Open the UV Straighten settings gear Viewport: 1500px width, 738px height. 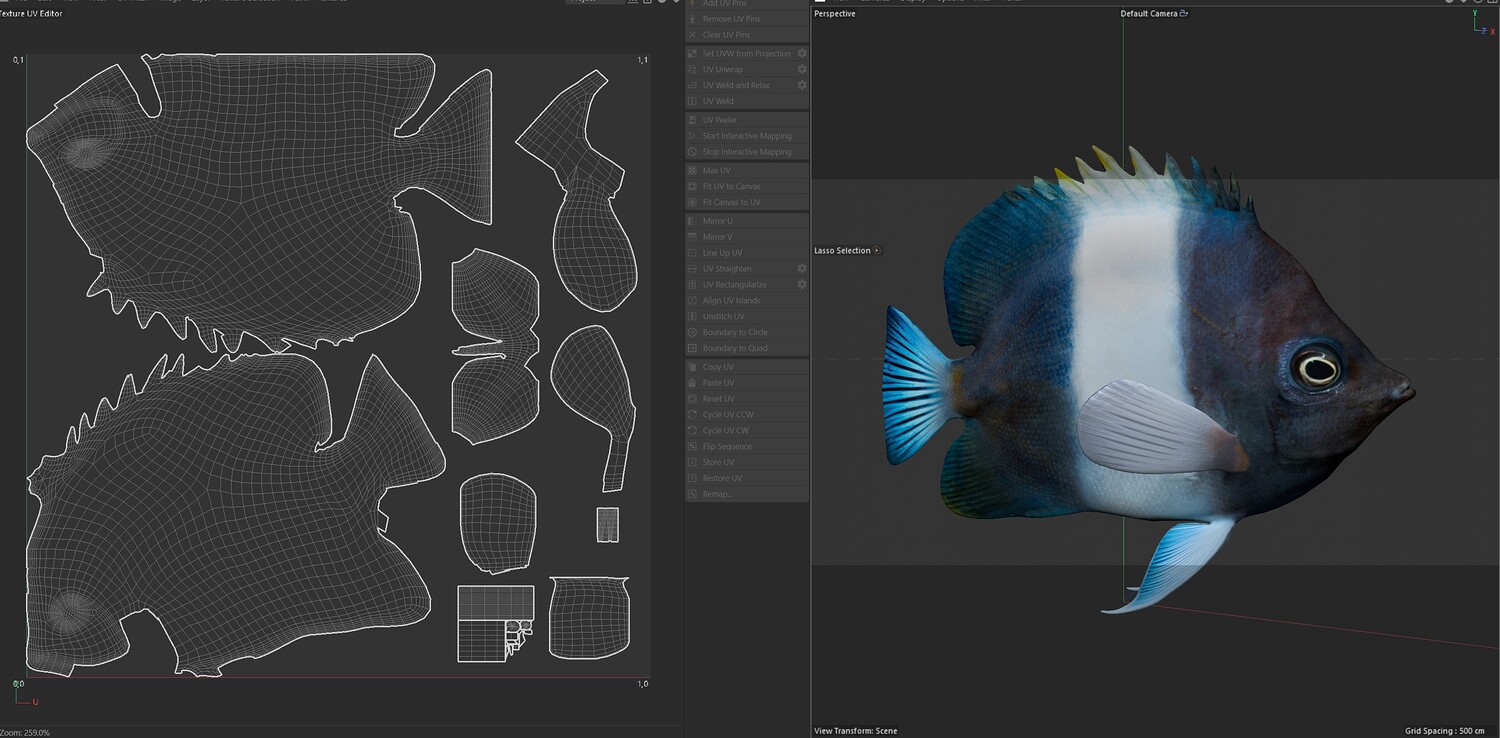pyautogui.click(x=802, y=269)
